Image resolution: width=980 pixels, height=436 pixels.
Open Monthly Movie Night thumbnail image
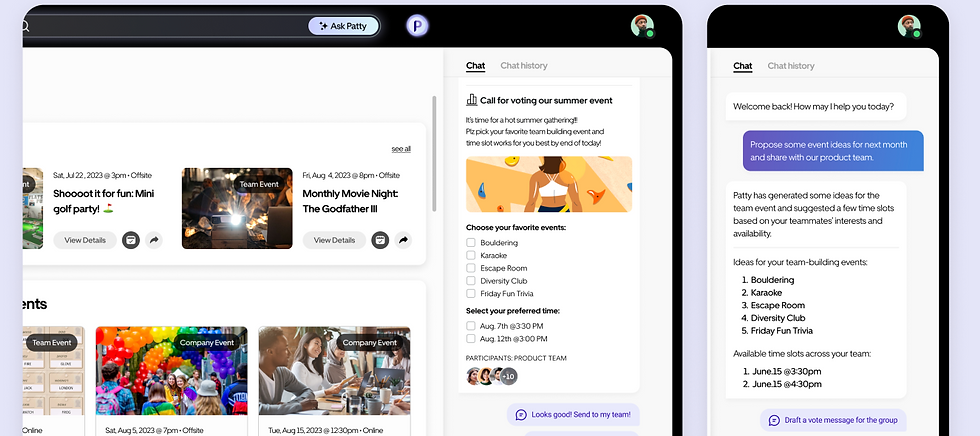tap(237, 208)
